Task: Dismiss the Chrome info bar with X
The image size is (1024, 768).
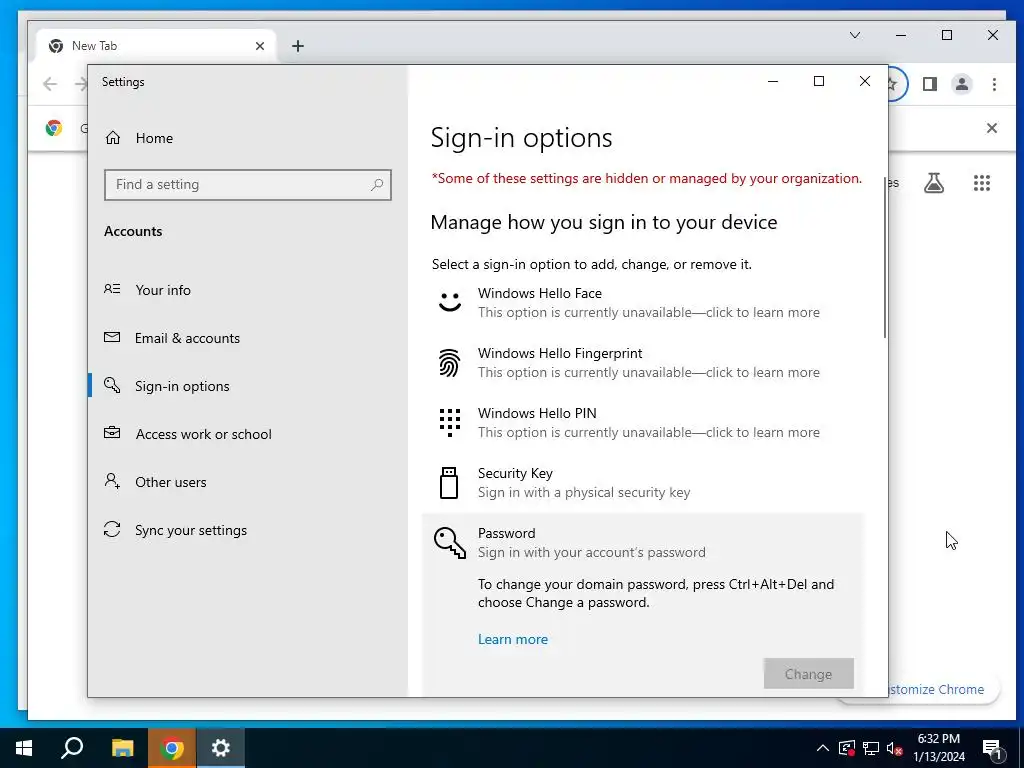Action: (x=991, y=128)
